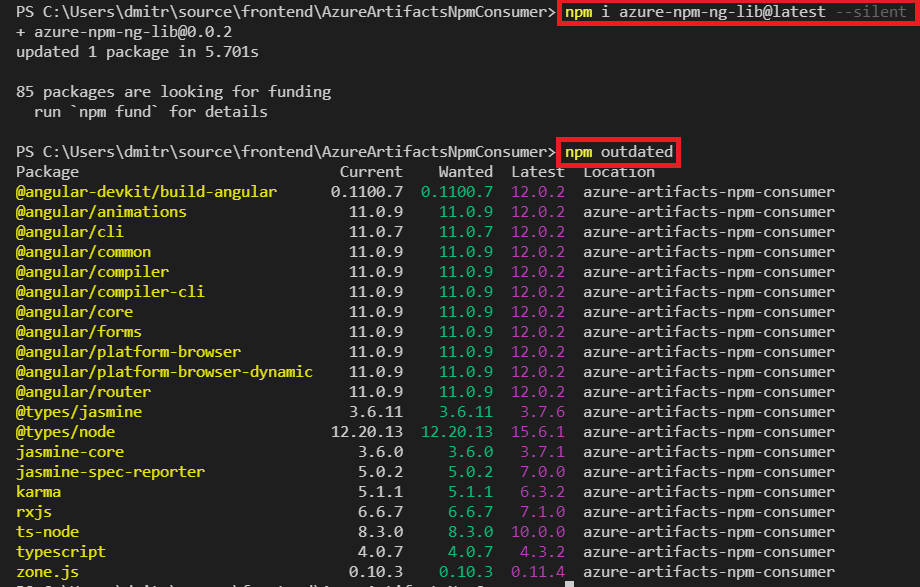Click the @types/jasmine package name
The image size is (920, 587).
click(79, 412)
